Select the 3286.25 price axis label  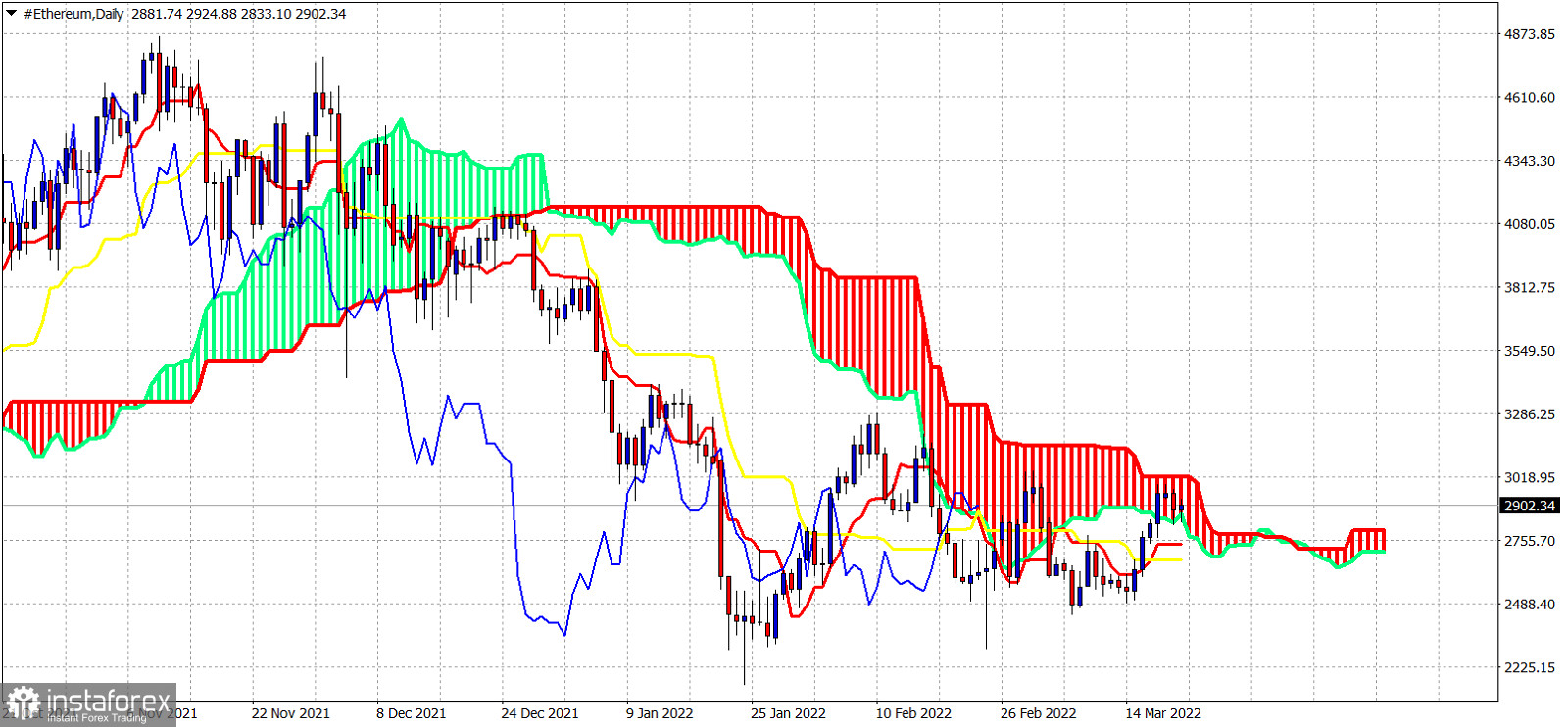pyautogui.click(x=1530, y=414)
